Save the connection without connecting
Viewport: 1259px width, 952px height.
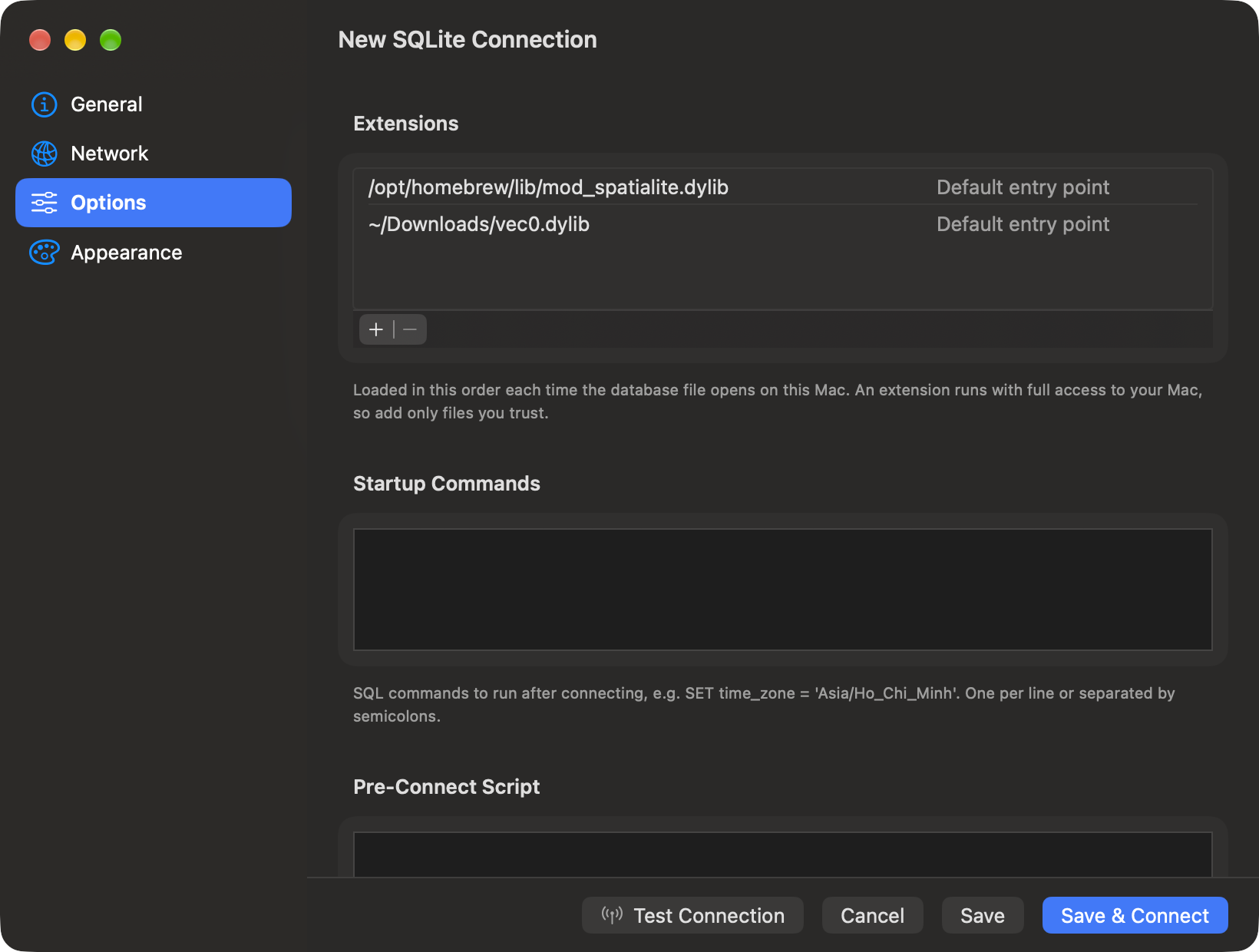983,915
